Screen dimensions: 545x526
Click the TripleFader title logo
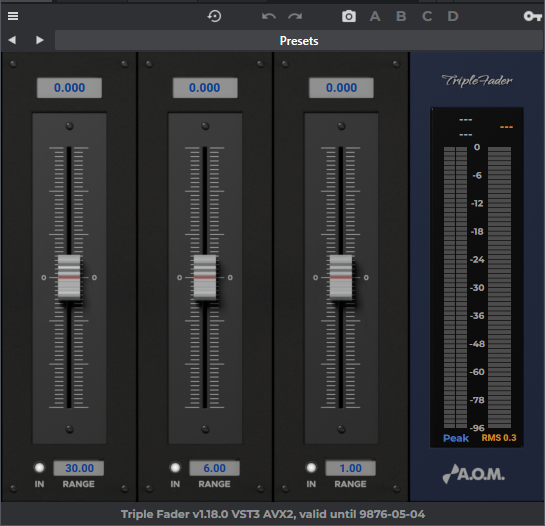[x=477, y=81]
